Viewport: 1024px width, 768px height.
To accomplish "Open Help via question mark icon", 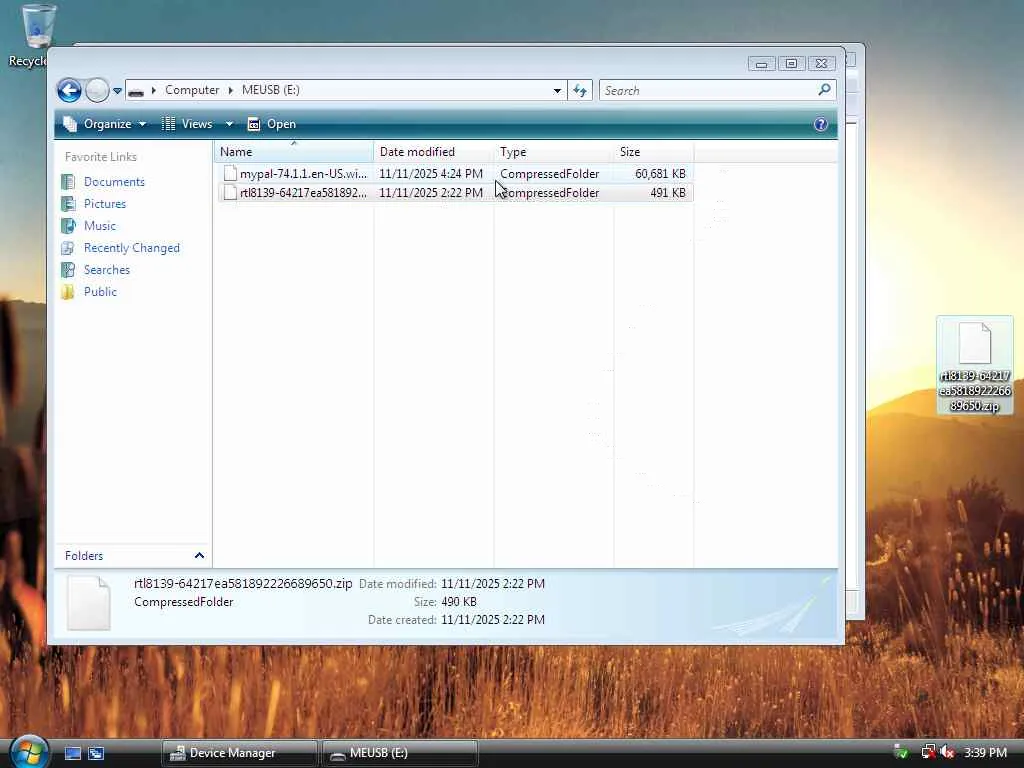I will [821, 124].
